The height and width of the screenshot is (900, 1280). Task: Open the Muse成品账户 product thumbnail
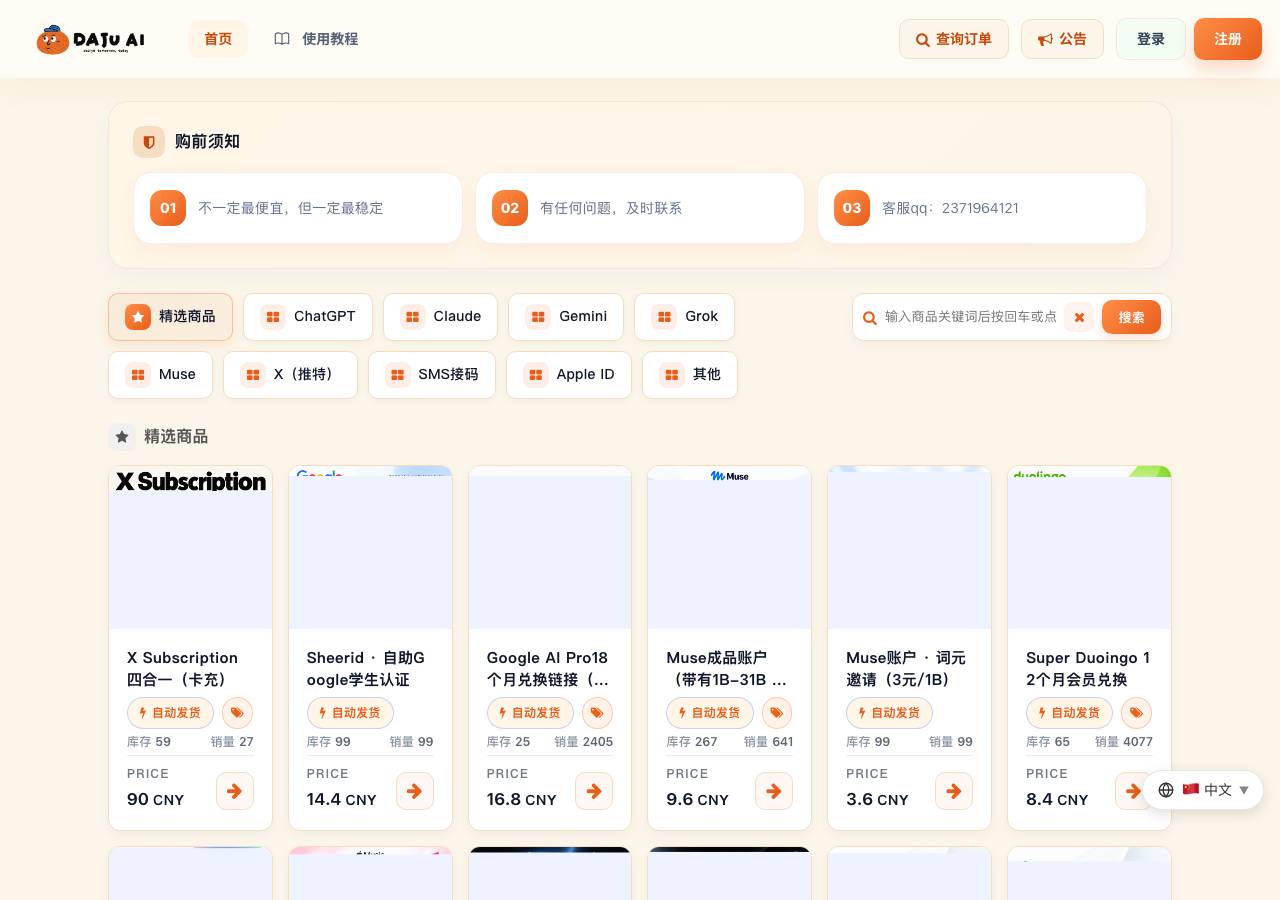[729, 547]
